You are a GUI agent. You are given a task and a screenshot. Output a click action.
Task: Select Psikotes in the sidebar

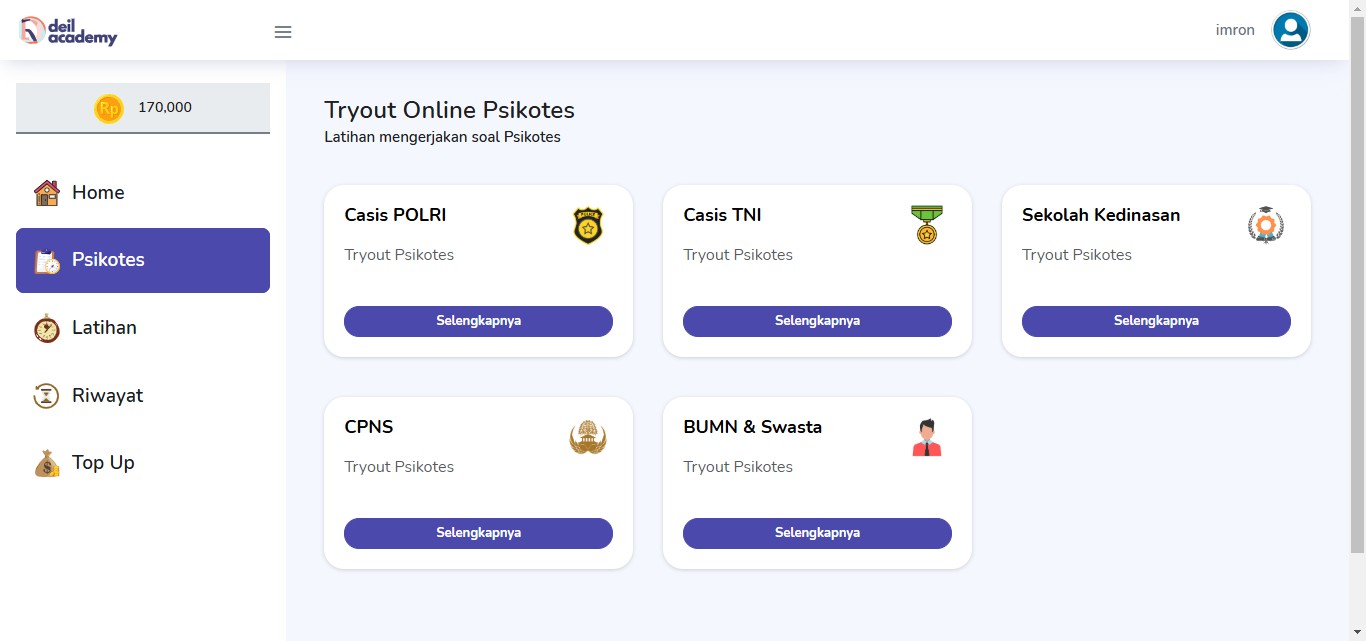(x=143, y=260)
